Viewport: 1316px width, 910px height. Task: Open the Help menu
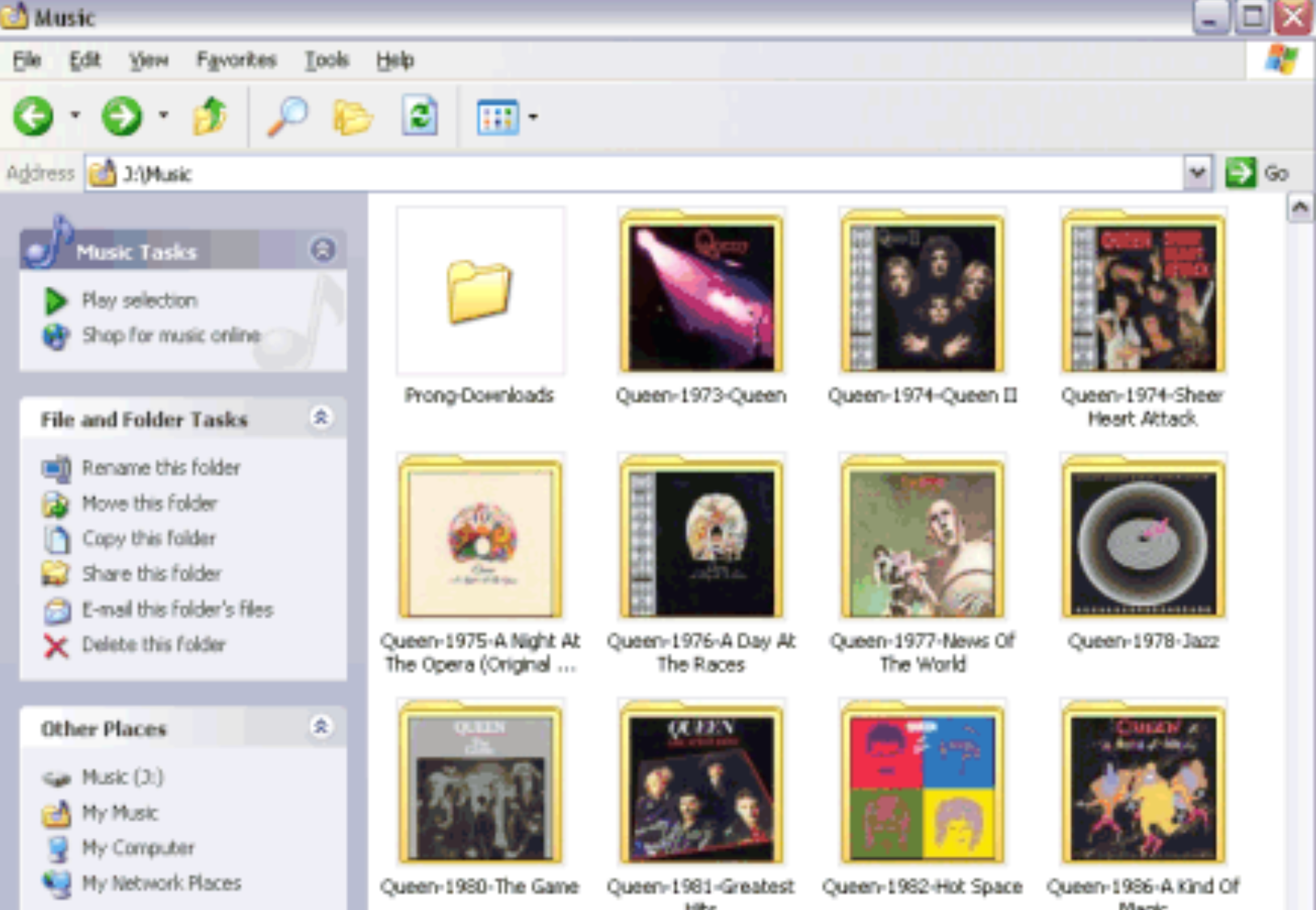click(395, 60)
